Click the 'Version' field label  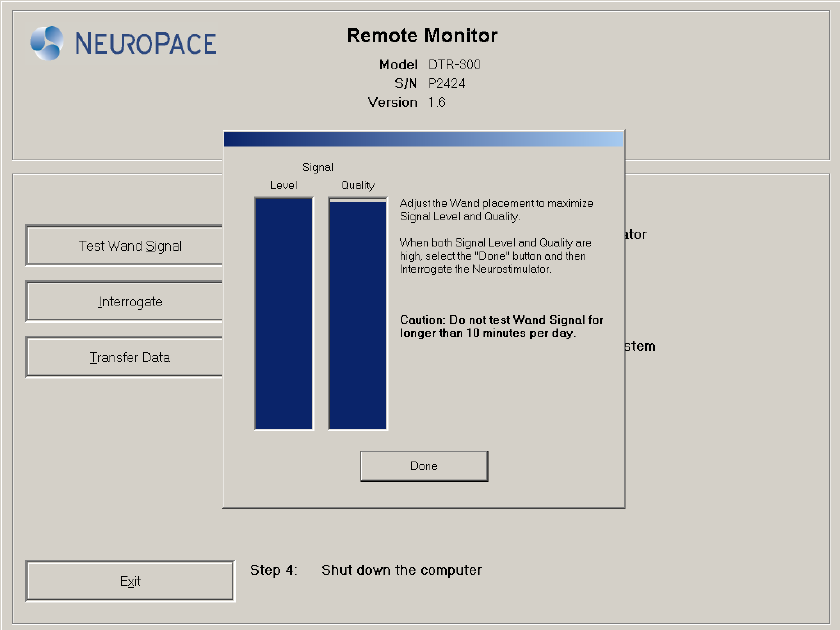(x=393, y=102)
